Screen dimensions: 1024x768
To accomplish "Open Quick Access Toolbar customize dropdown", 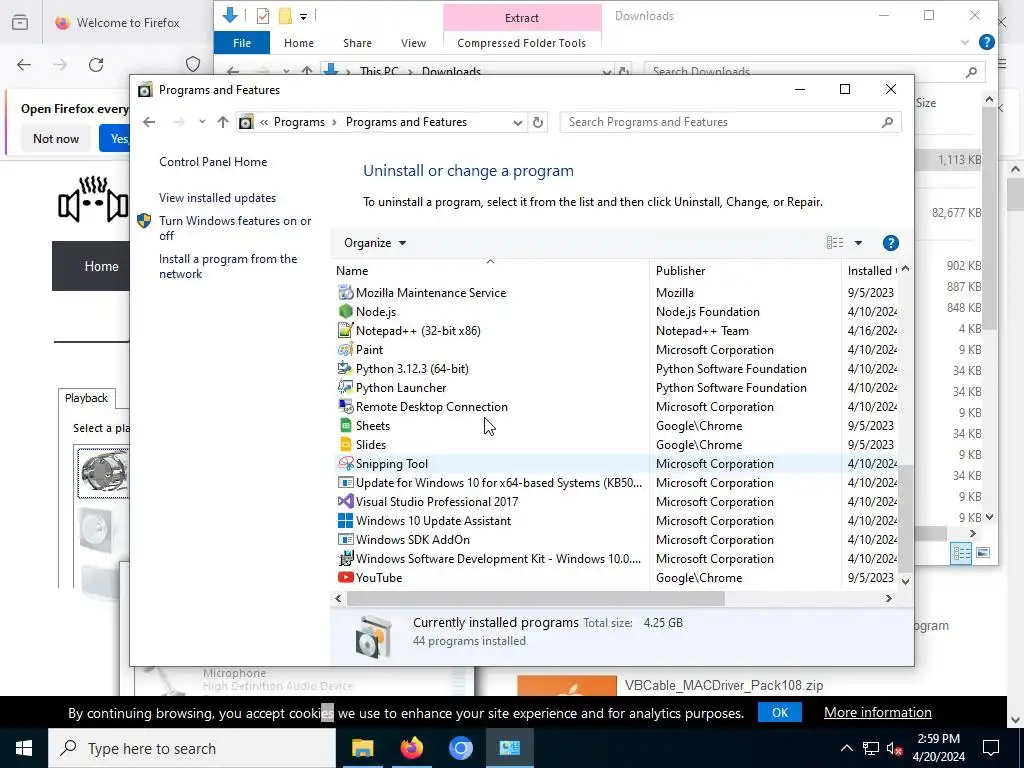I will [304, 16].
